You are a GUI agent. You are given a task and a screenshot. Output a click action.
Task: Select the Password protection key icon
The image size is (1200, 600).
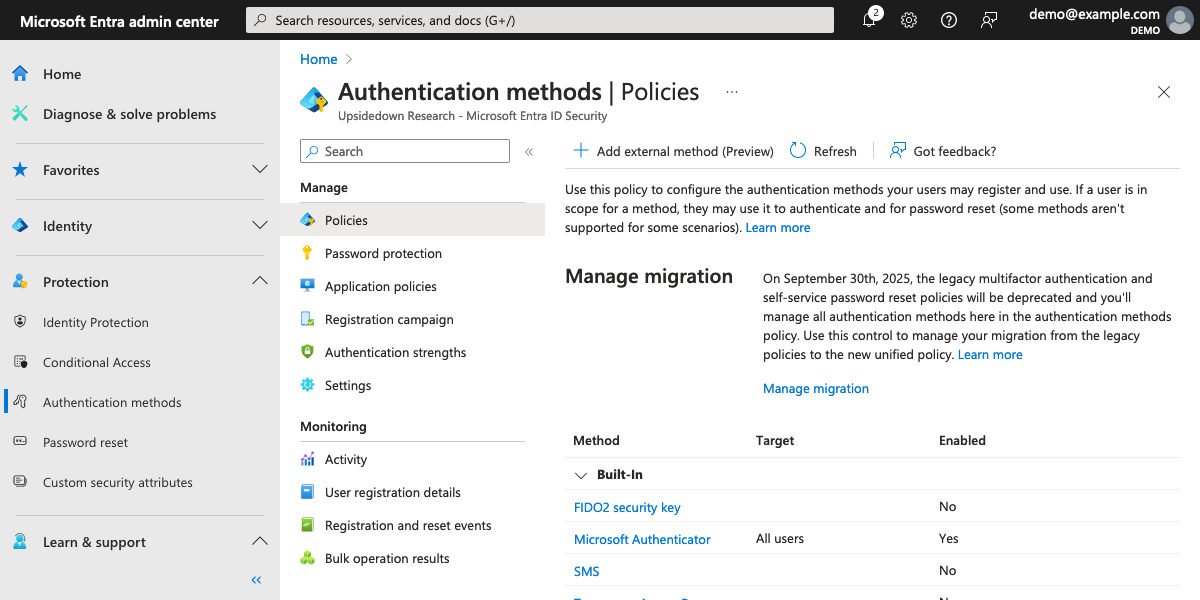click(x=310, y=253)
